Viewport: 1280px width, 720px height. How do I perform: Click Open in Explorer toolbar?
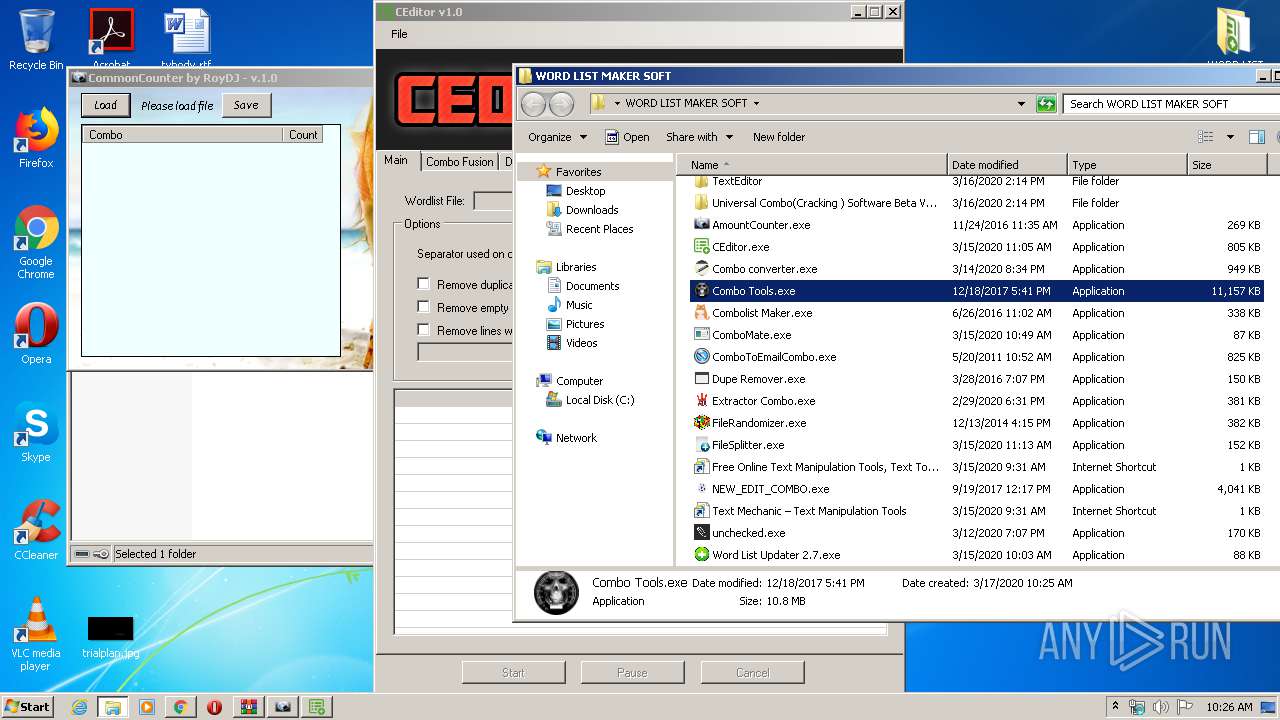[627, 137]
